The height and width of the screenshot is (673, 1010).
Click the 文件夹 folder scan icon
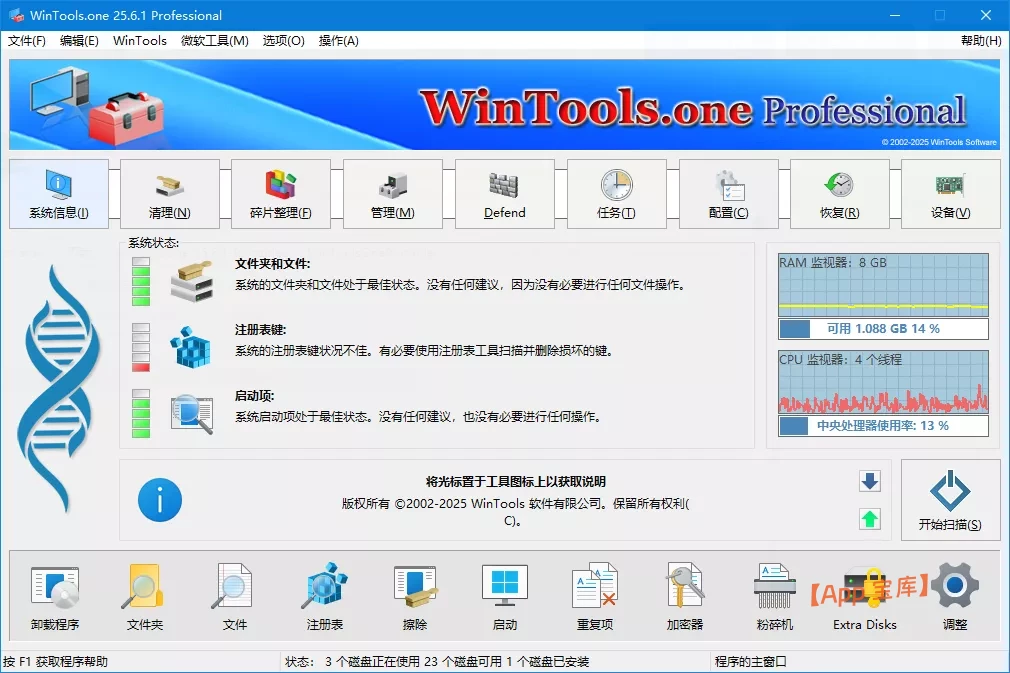[144, 597]
